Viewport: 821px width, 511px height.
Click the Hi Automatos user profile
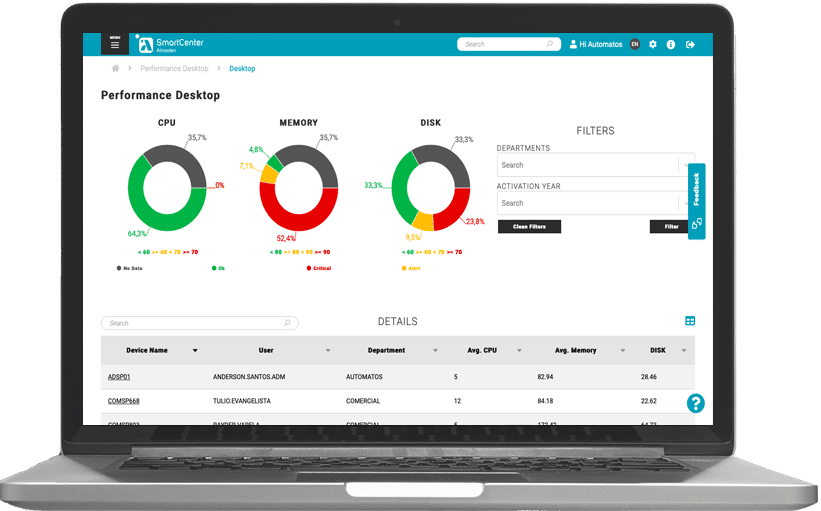point(596,44)
